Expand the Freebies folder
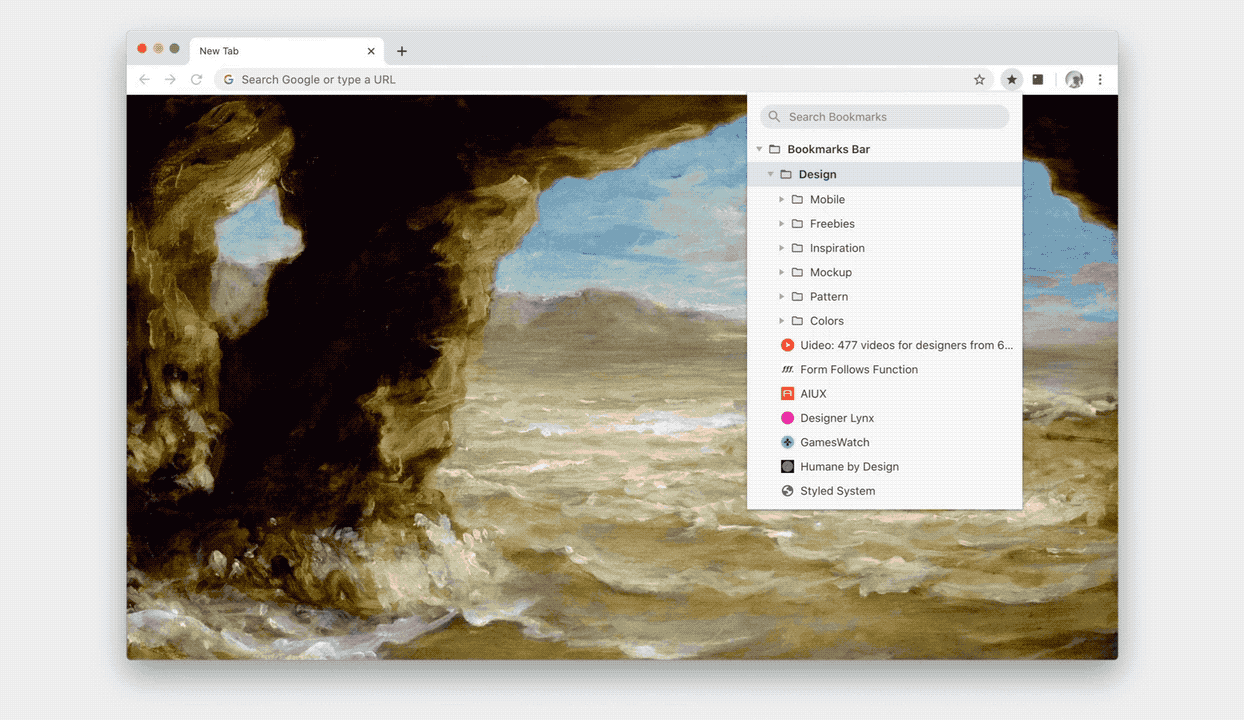 coord(782,224)
